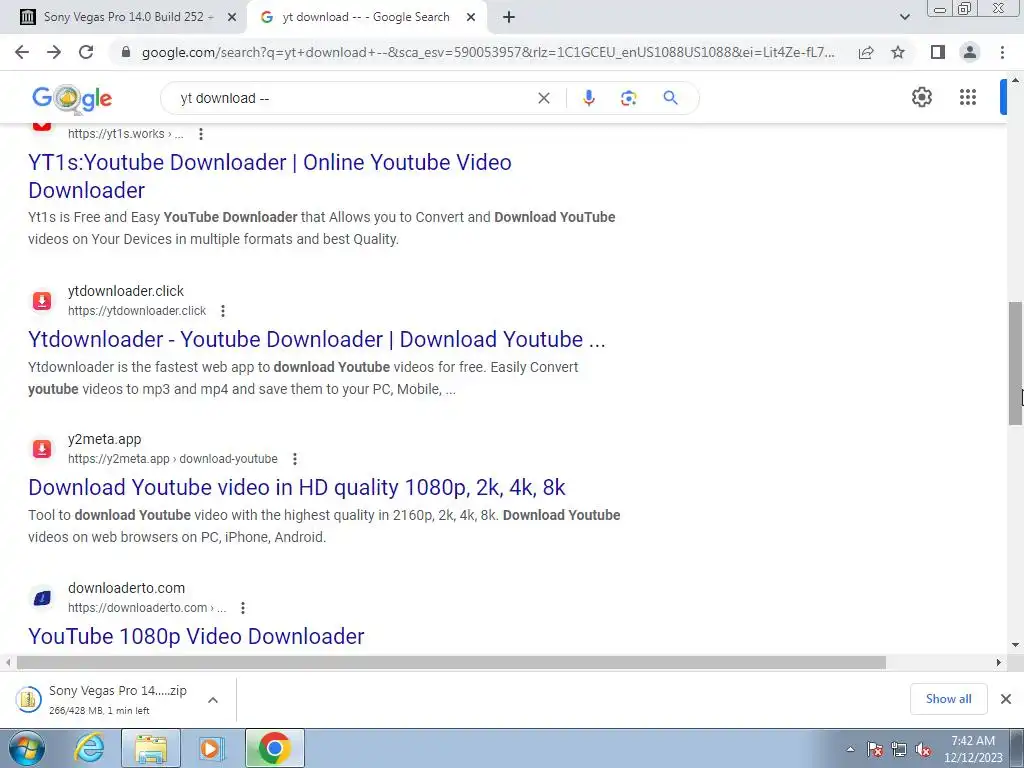
Task: Click the scrollbar up arrow
Action: (1016, 81)
